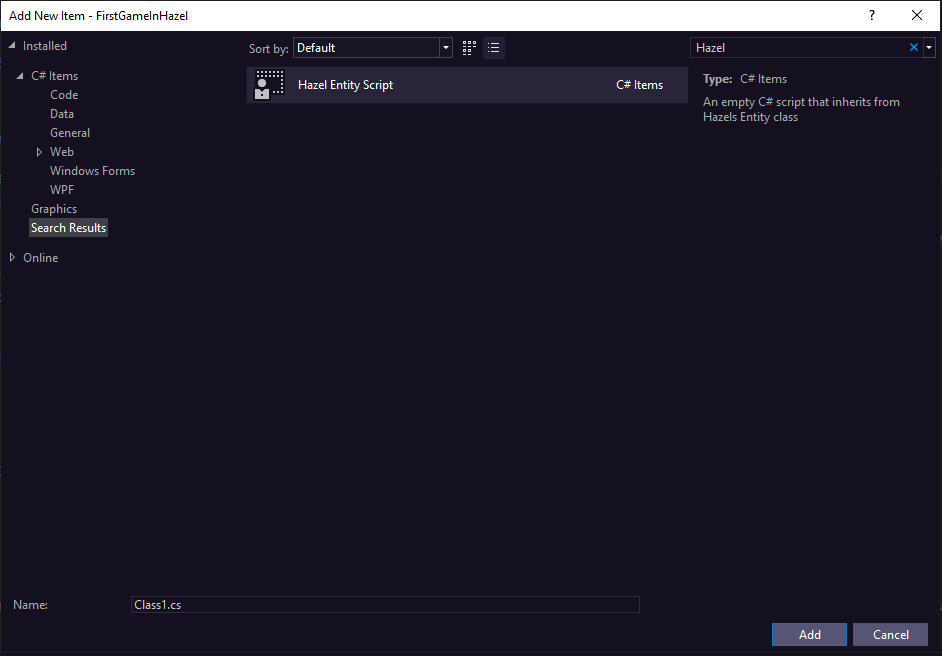Select the Code category
Image resolution: width=942 pixels, height=656 pixels.
(64, 95)
